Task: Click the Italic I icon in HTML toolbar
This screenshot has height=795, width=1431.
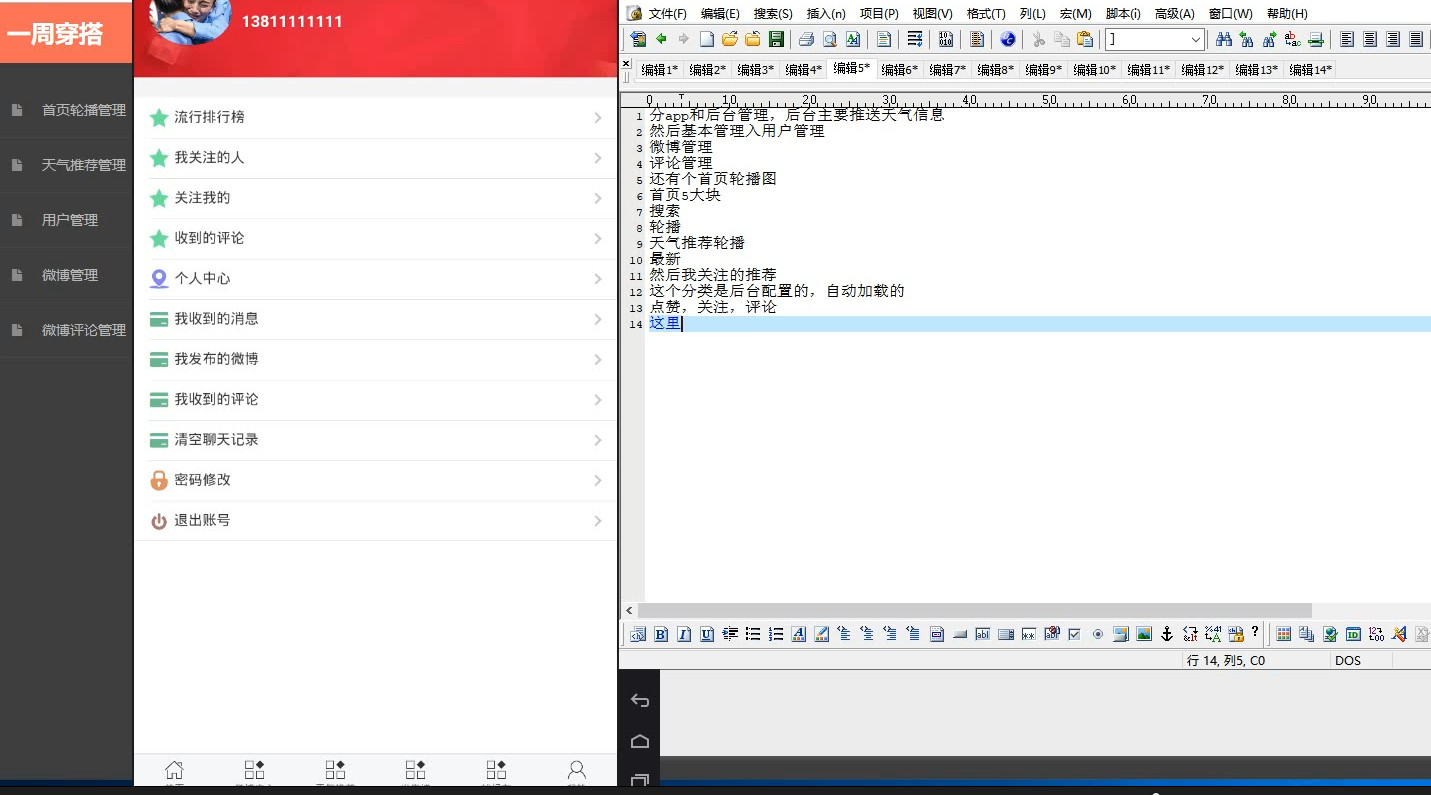Action: click(684, 634)
